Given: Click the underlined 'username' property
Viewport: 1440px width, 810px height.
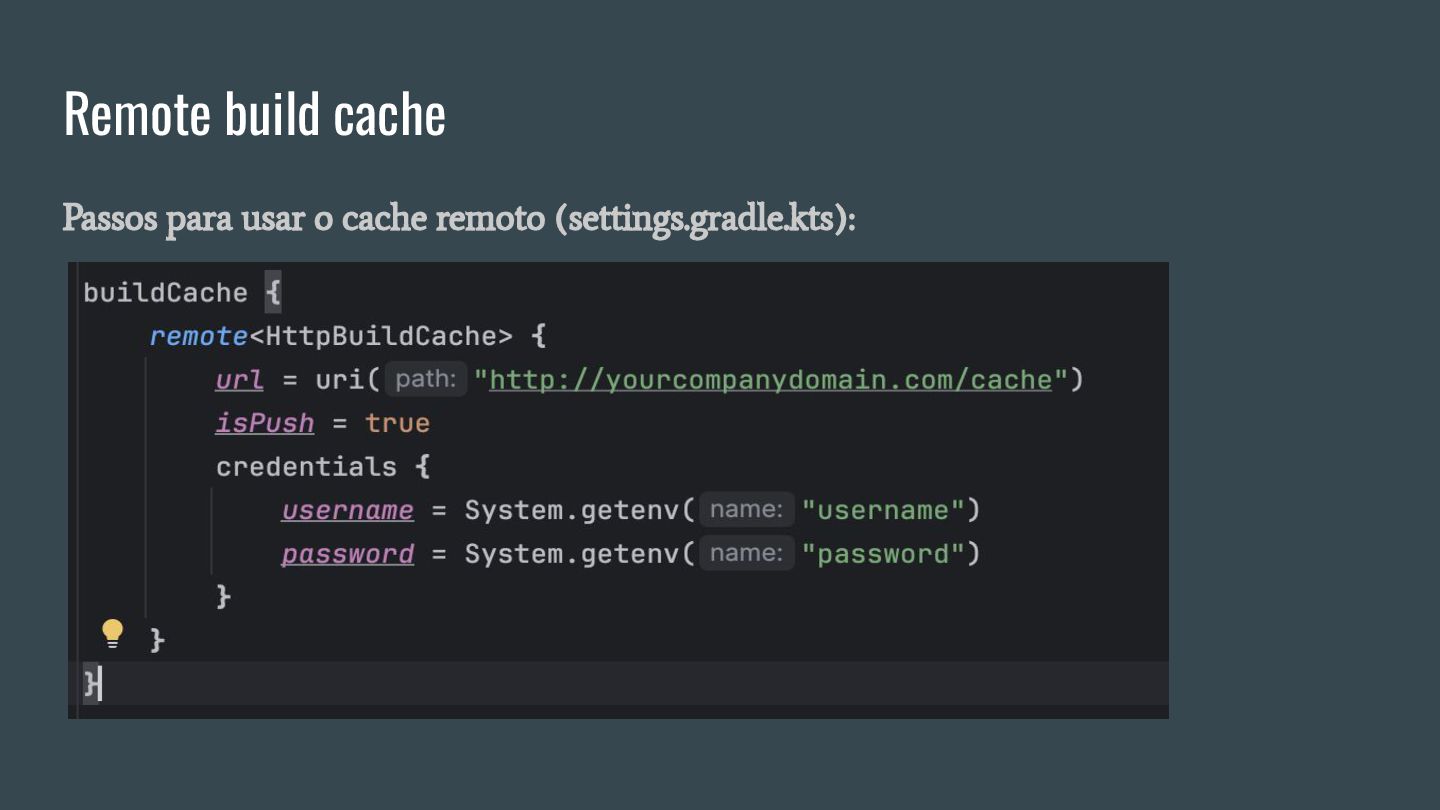Looking at the screenshot, I should point(347,510).
